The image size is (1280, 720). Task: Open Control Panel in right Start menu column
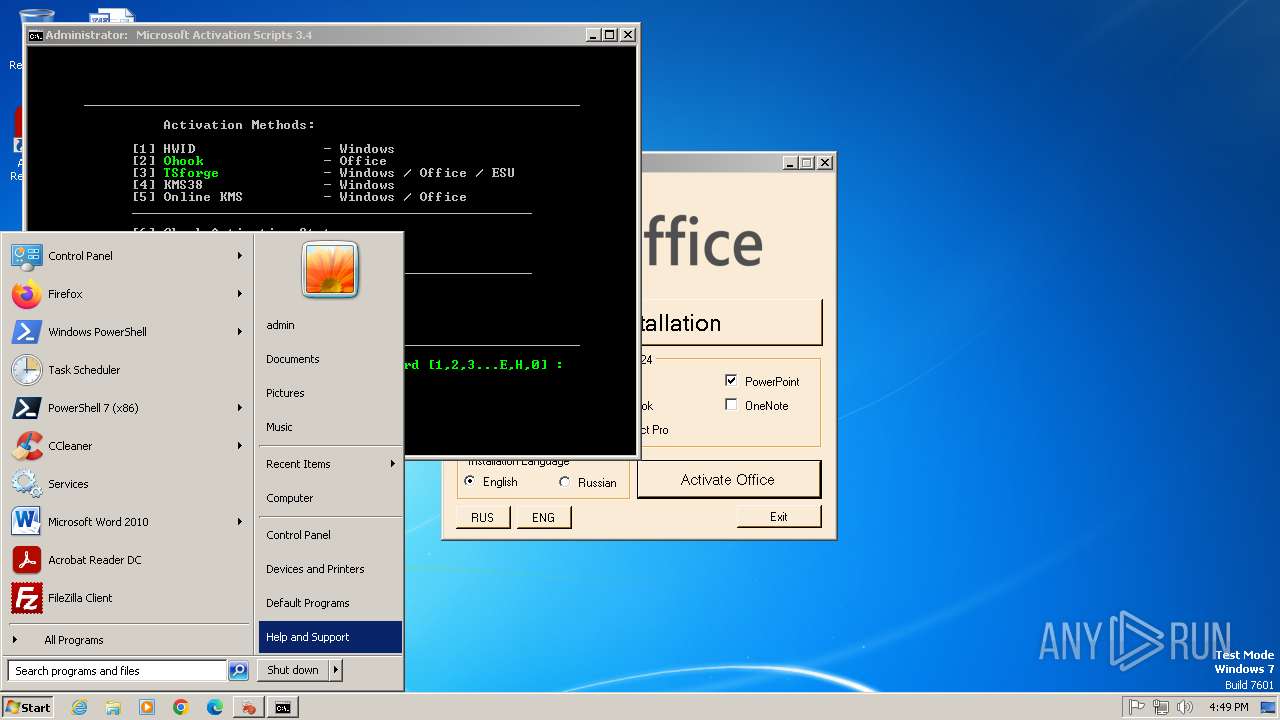point(330,535)
